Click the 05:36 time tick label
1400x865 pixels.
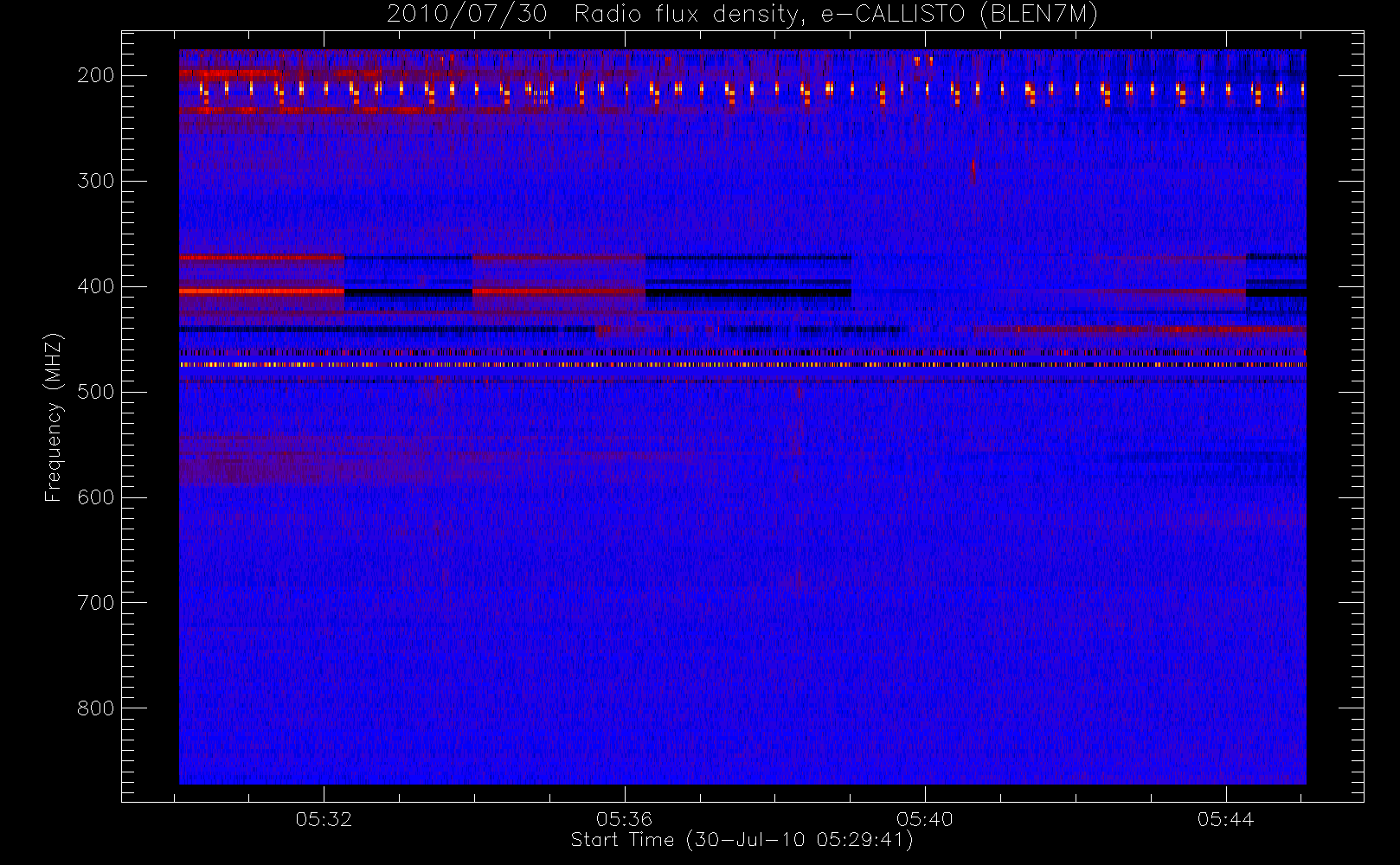(624, 819)
